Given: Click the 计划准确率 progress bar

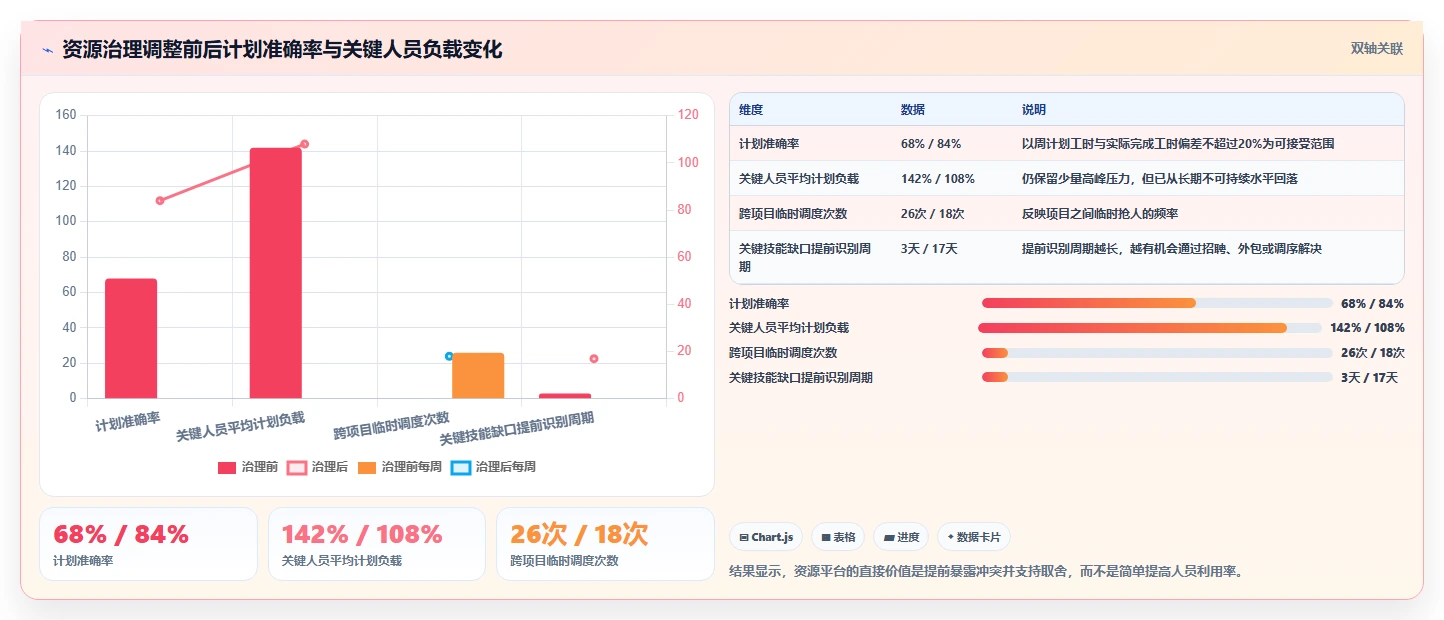Looking at the screenshot, I should coord(1157,303).
